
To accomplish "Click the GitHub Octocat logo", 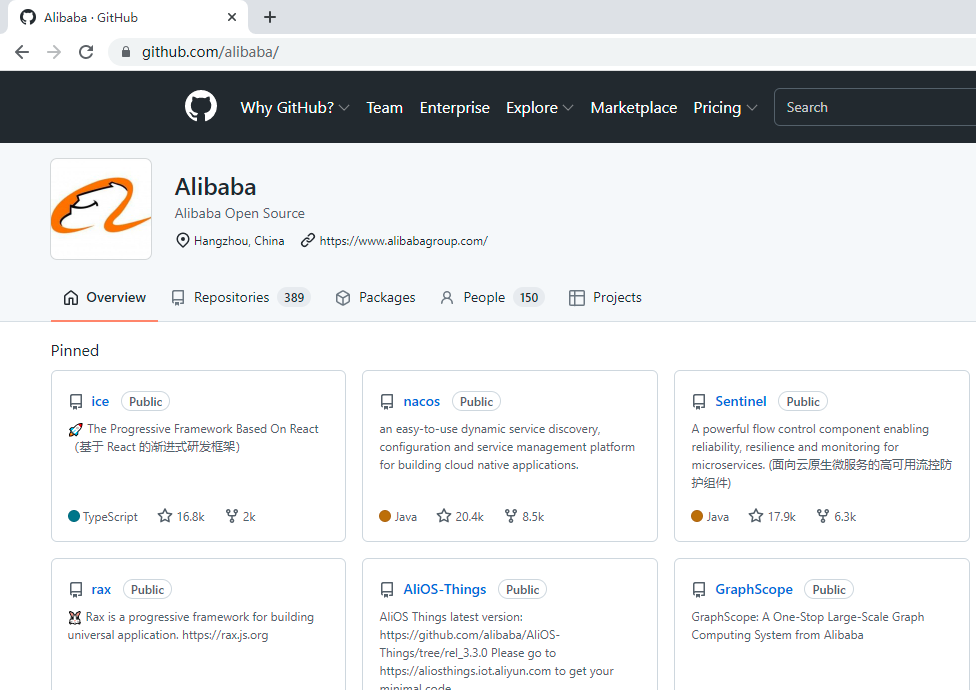I will (201, 106).
